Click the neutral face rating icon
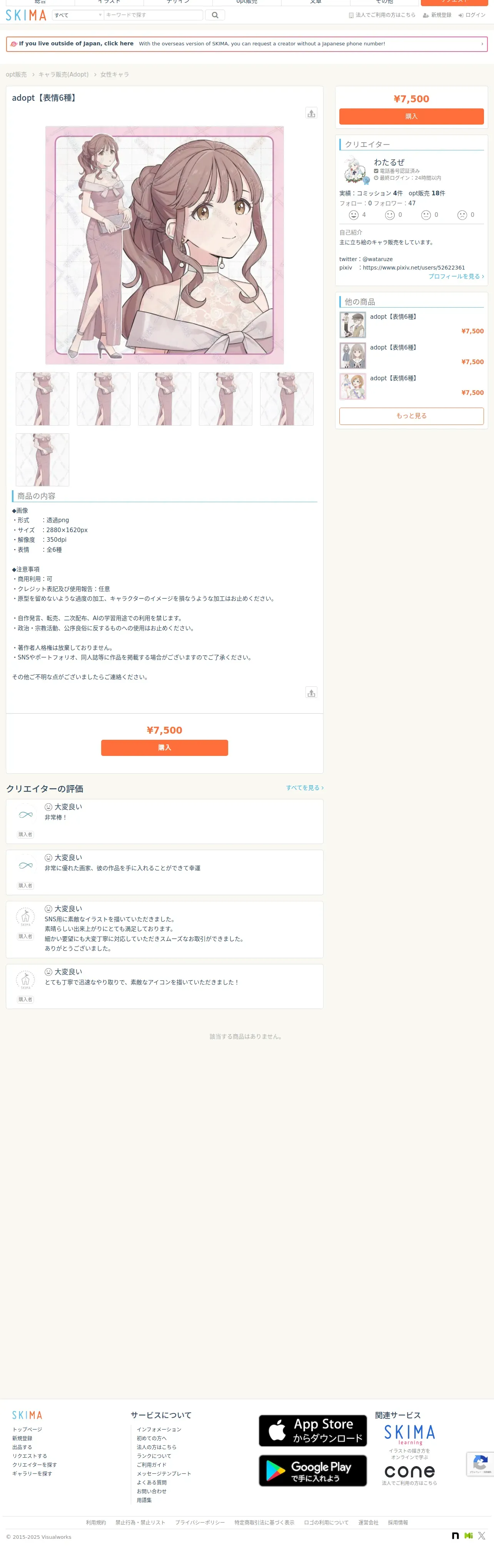 click(426, 215)
